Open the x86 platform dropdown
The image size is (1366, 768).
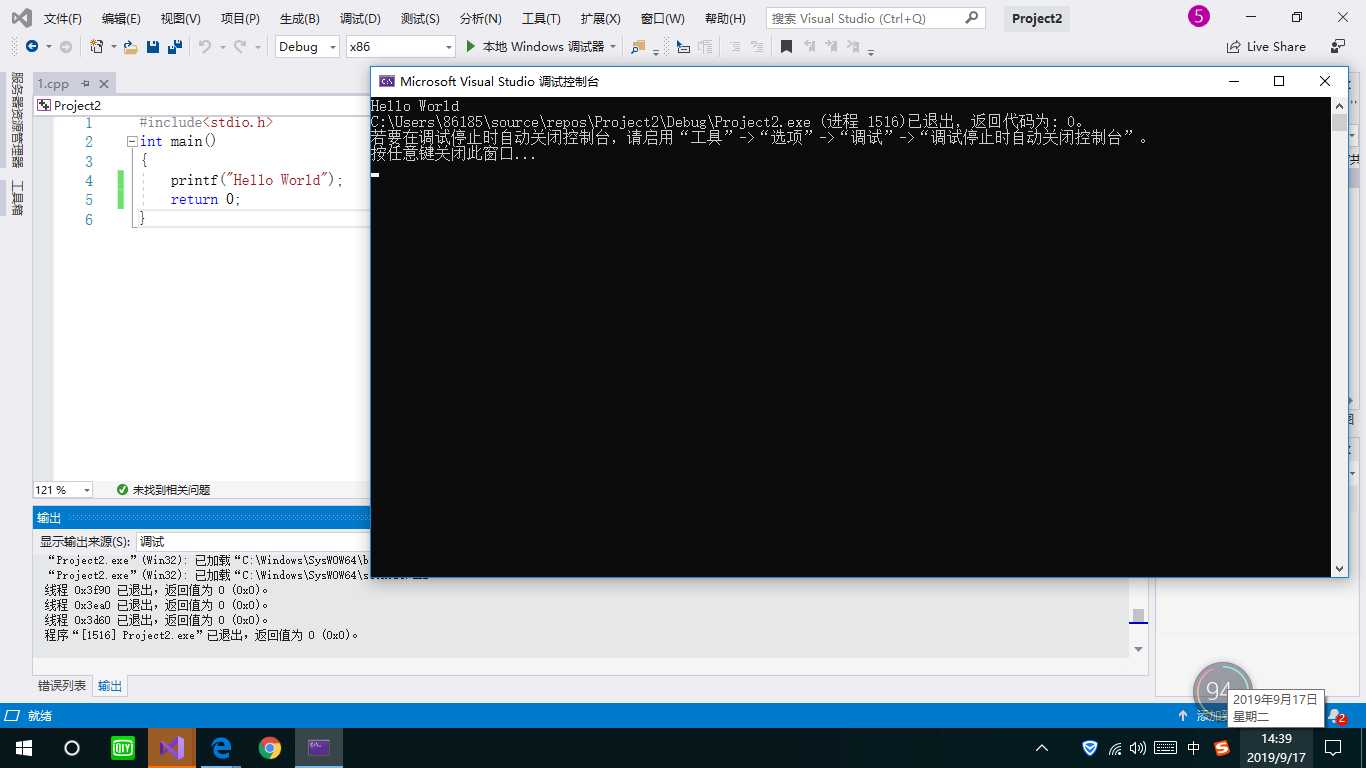click(400, 47)
